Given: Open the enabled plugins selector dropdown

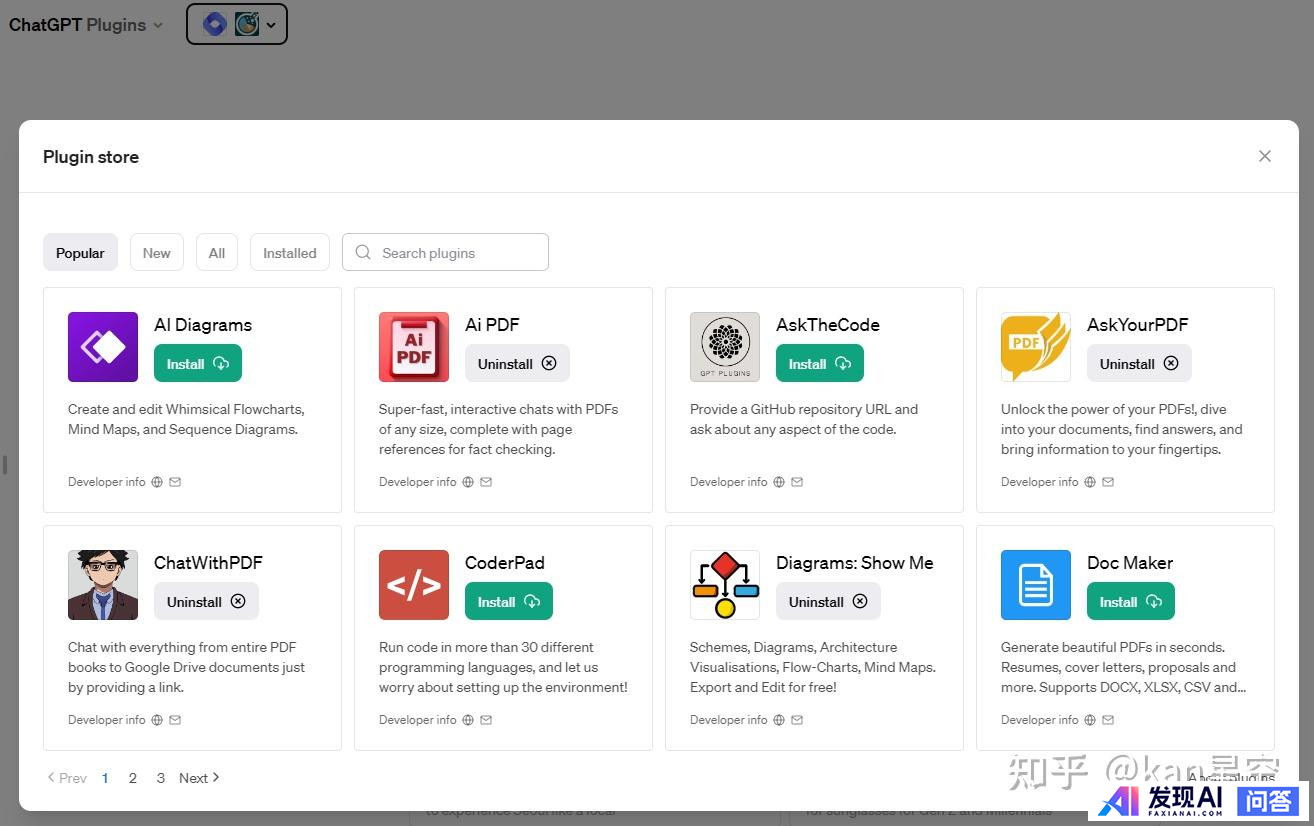Looking at the screenshot, I should pyautogui.click(x=237, y=24).
